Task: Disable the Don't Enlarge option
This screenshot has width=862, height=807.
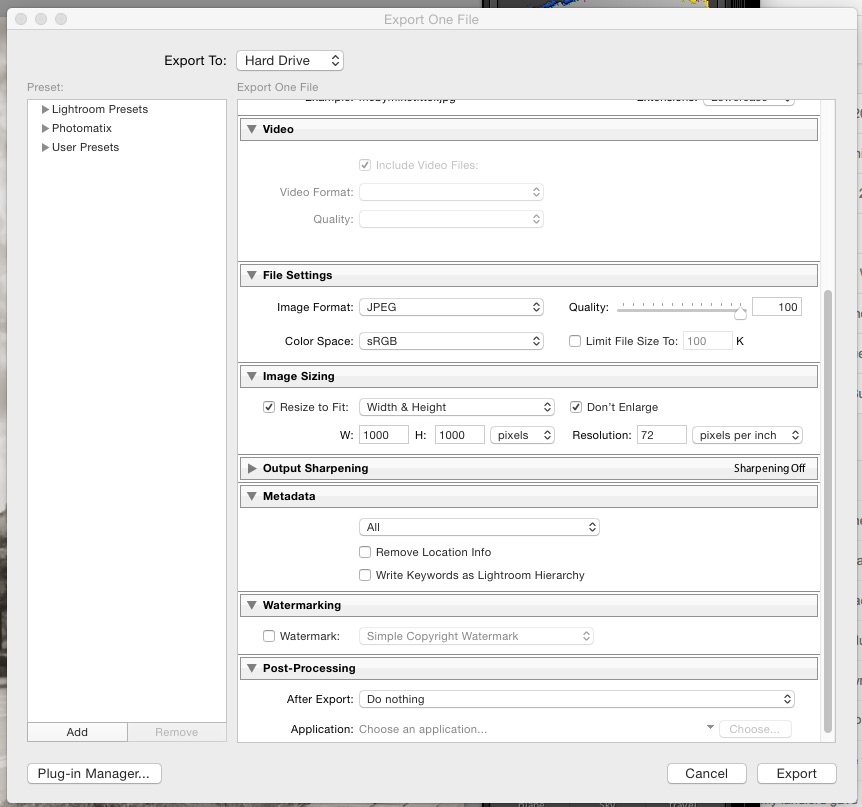Action: [577, 407]
